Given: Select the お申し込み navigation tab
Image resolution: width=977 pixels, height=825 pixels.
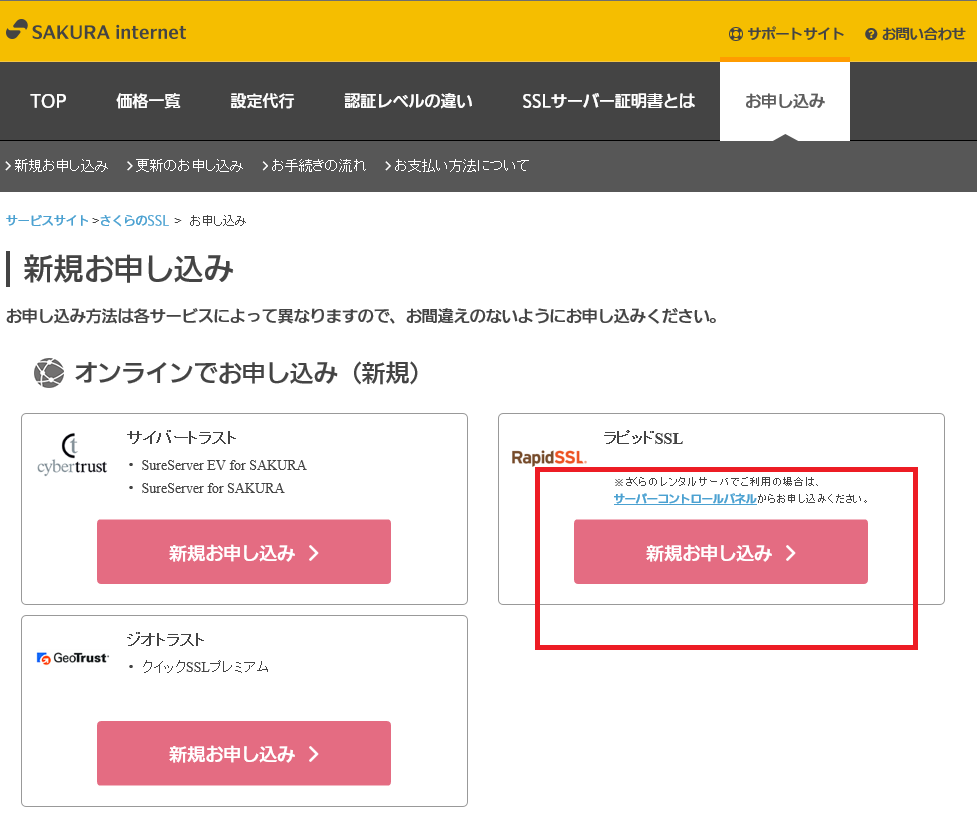Looking at the screenshot, I should pos(785,101).
